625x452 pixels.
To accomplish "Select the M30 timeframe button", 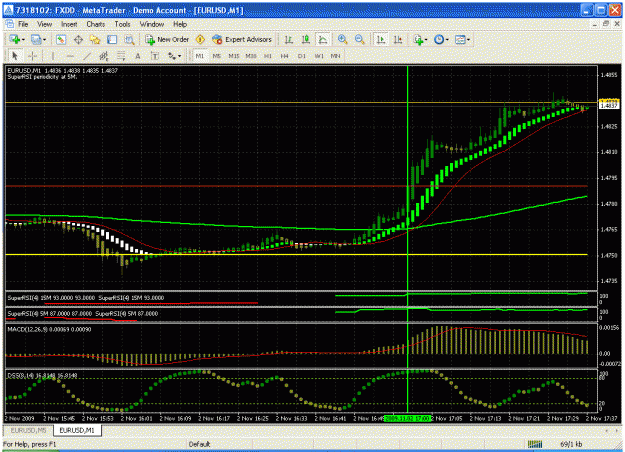I will (251, 56).
